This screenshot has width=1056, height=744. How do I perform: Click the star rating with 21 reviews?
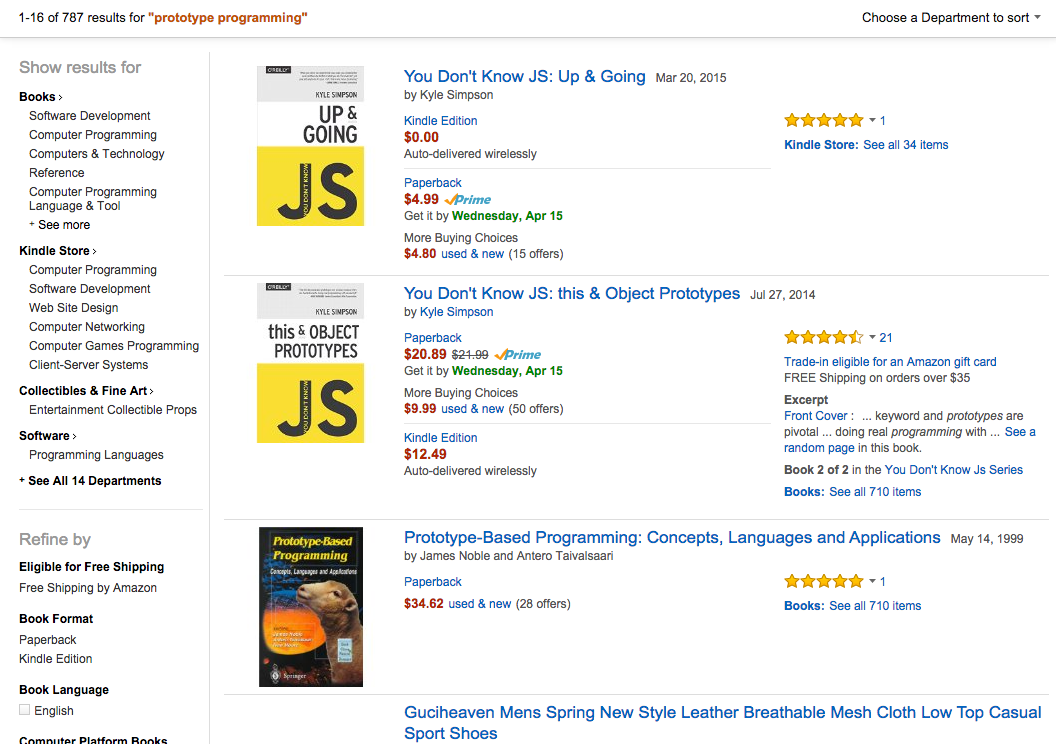click(x=824, y=337)
